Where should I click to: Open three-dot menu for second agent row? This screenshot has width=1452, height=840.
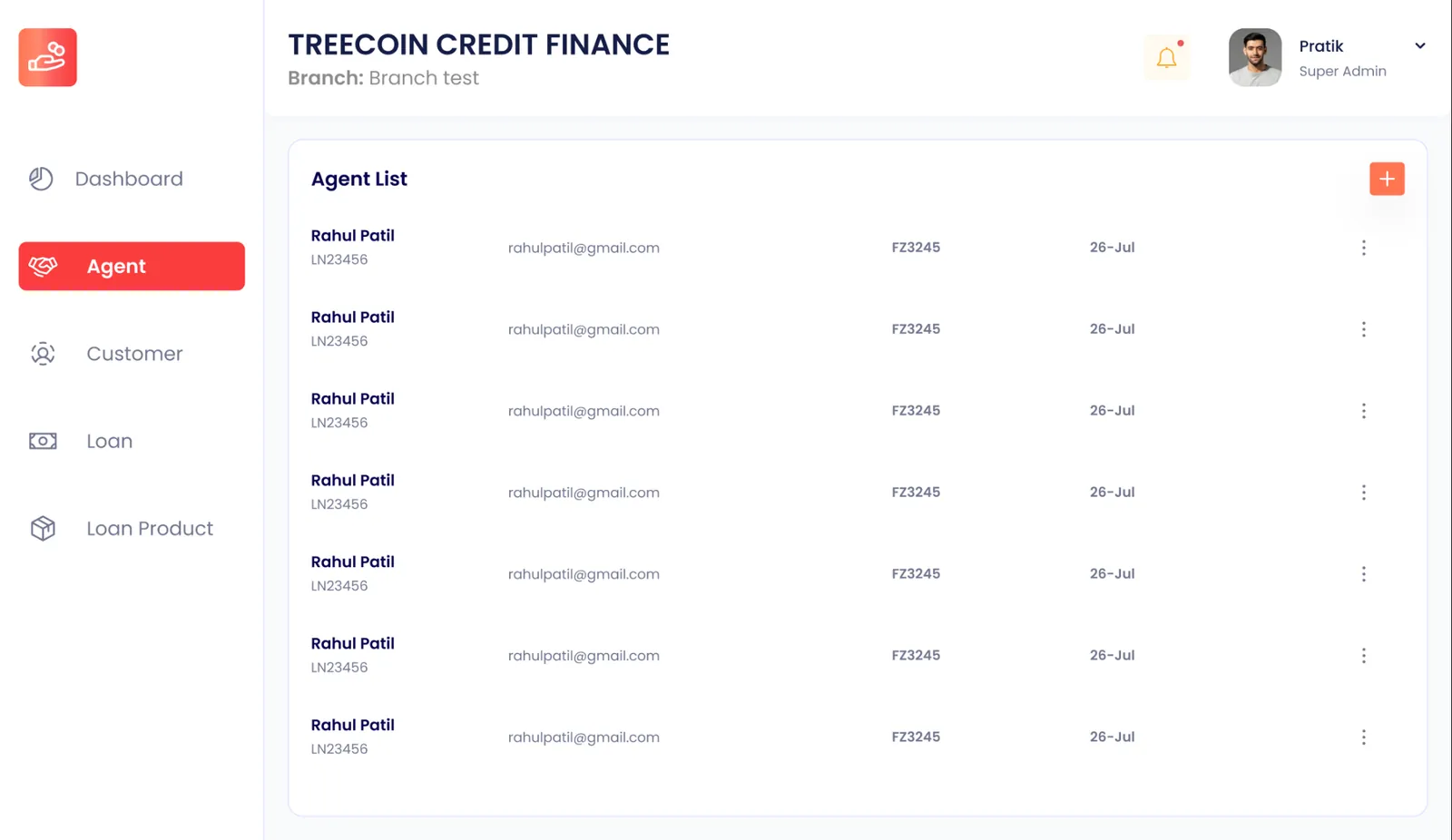[1363, 329]
